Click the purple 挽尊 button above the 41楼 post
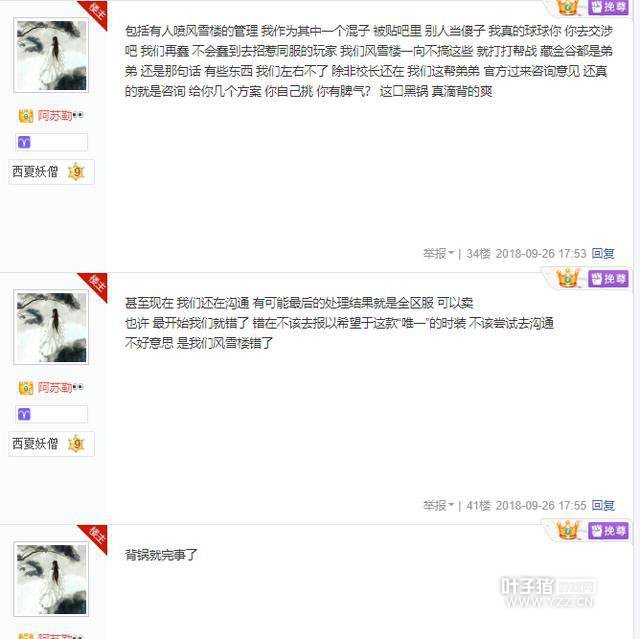Screen dimensions: 640x639 click(608, 279)
